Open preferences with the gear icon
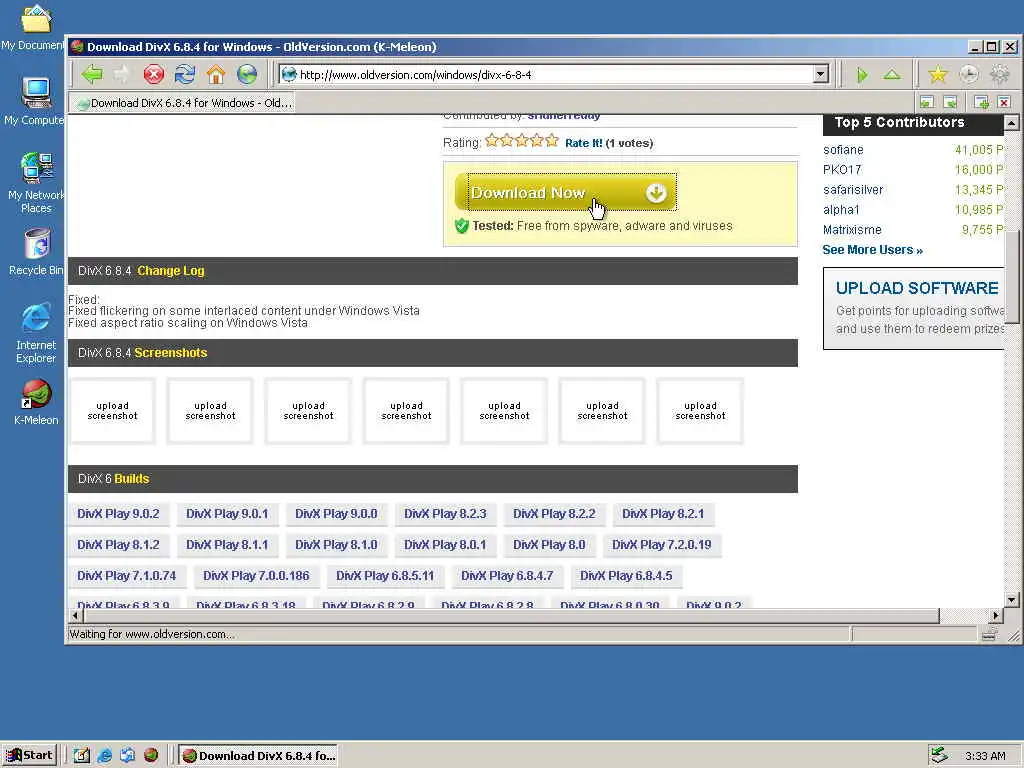Screen dimensions: 1024x768 click(1000, 75)
